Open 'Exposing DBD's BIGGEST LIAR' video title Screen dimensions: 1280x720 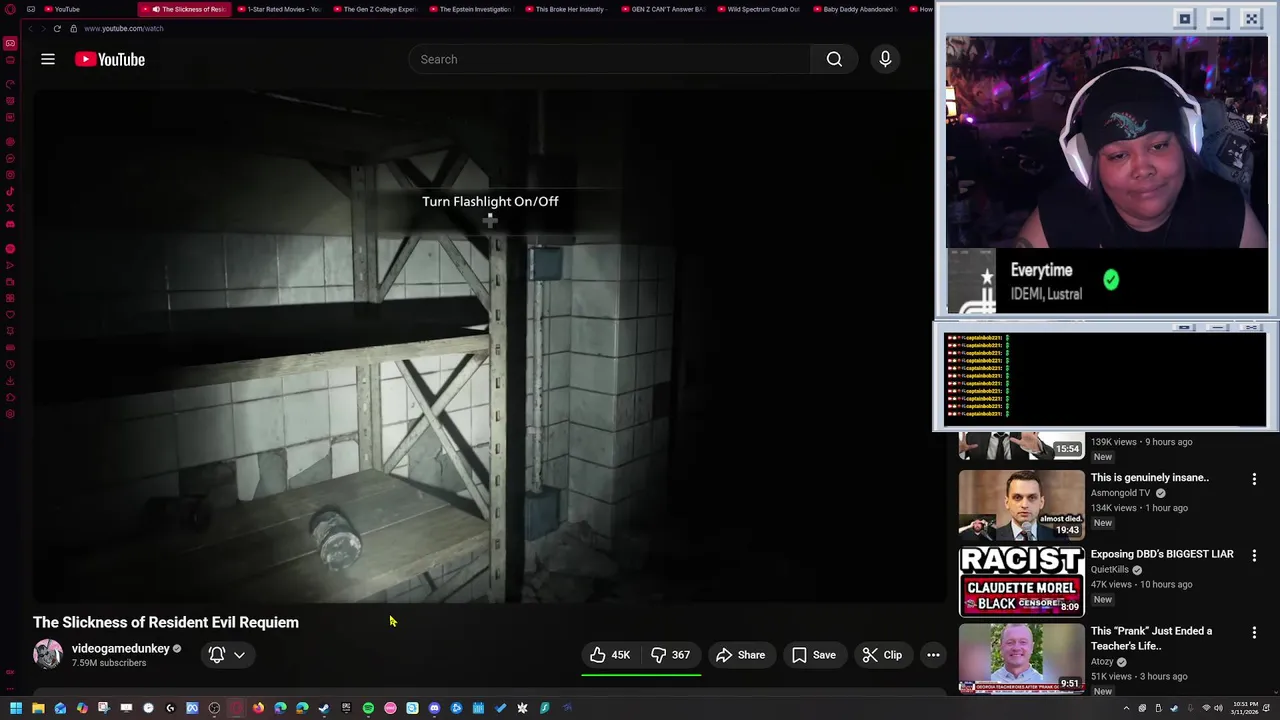click(x=1162, y=554)
